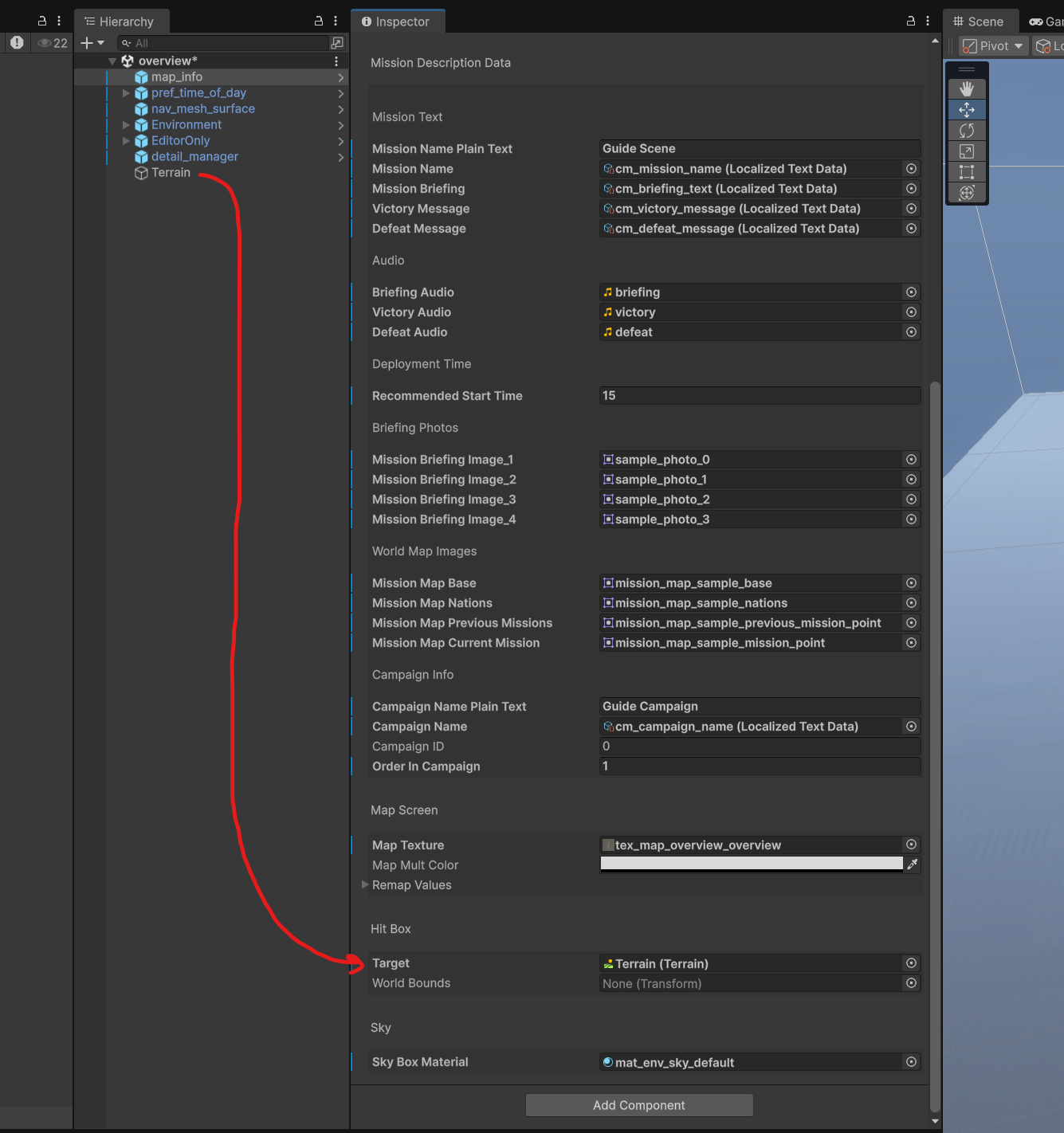The width and height of the screenshot is (1064, 1133).
Task: Open object picker for Campaign Name
Action: pyautogui.click(x=912, y=727)
